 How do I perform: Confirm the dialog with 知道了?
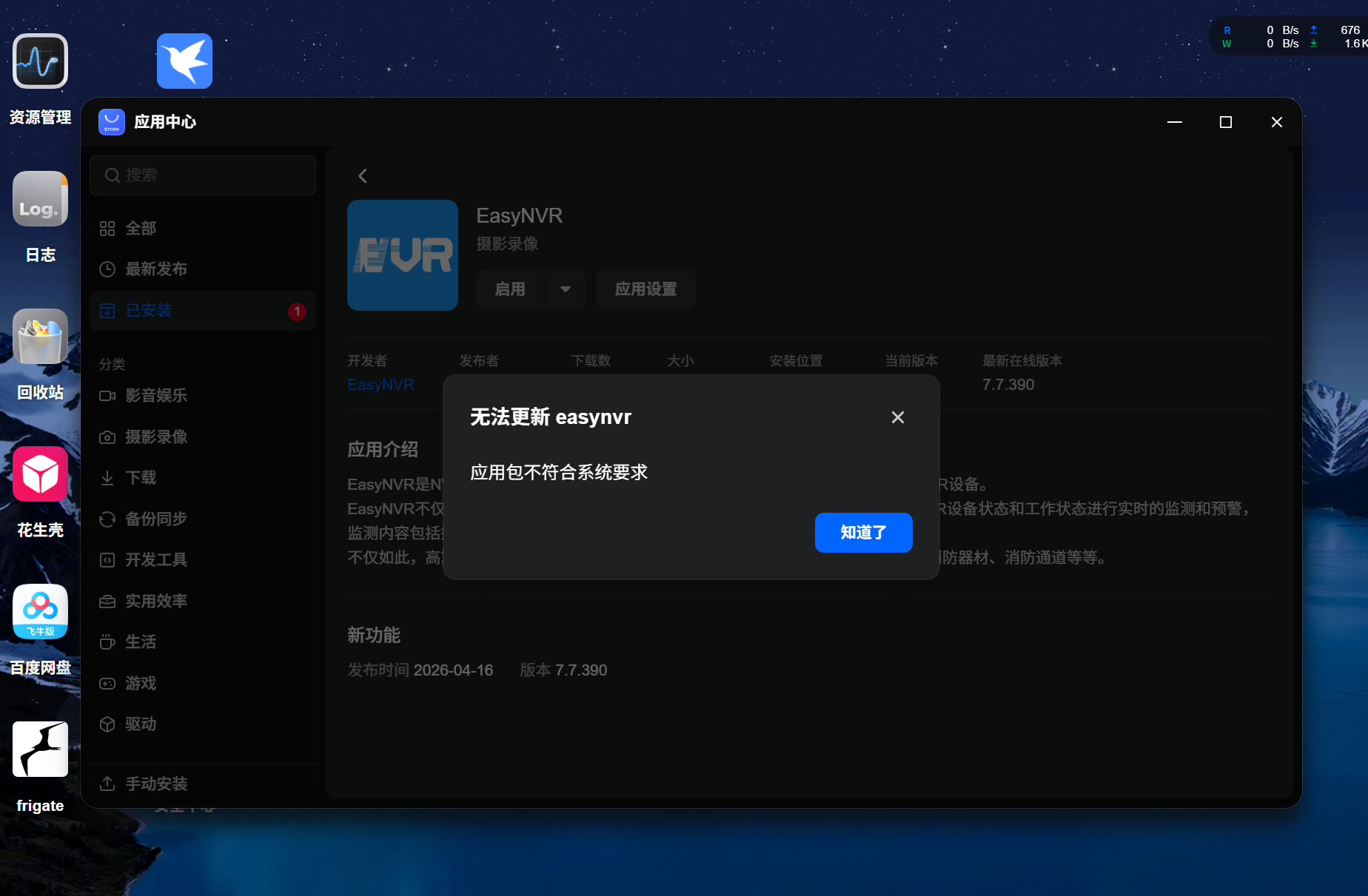pyautogui.click(x=864, y=533)
